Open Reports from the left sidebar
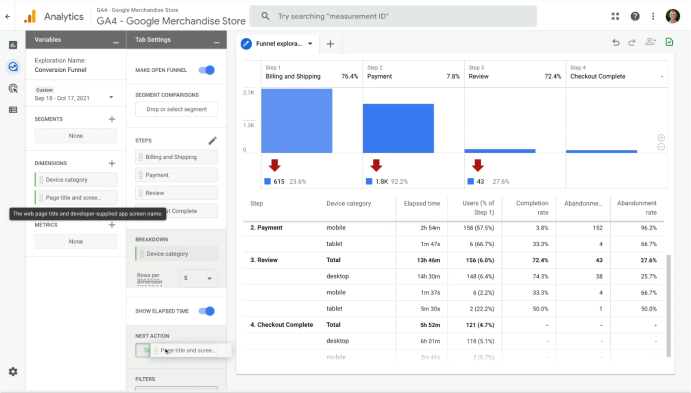691x393 pixels. (x=13, y=45)
